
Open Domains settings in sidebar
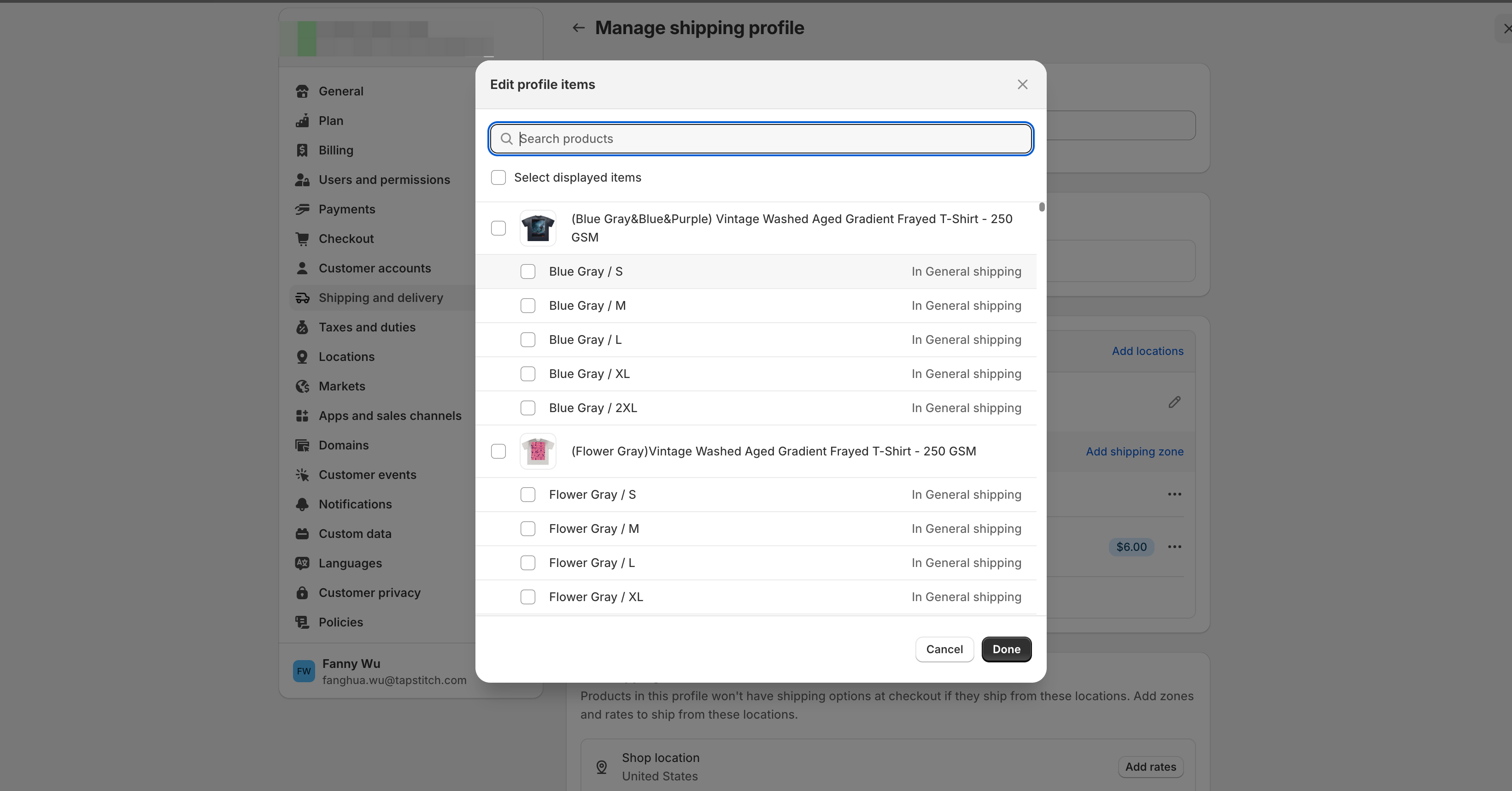pyautogui.click(x=343, y=445)
